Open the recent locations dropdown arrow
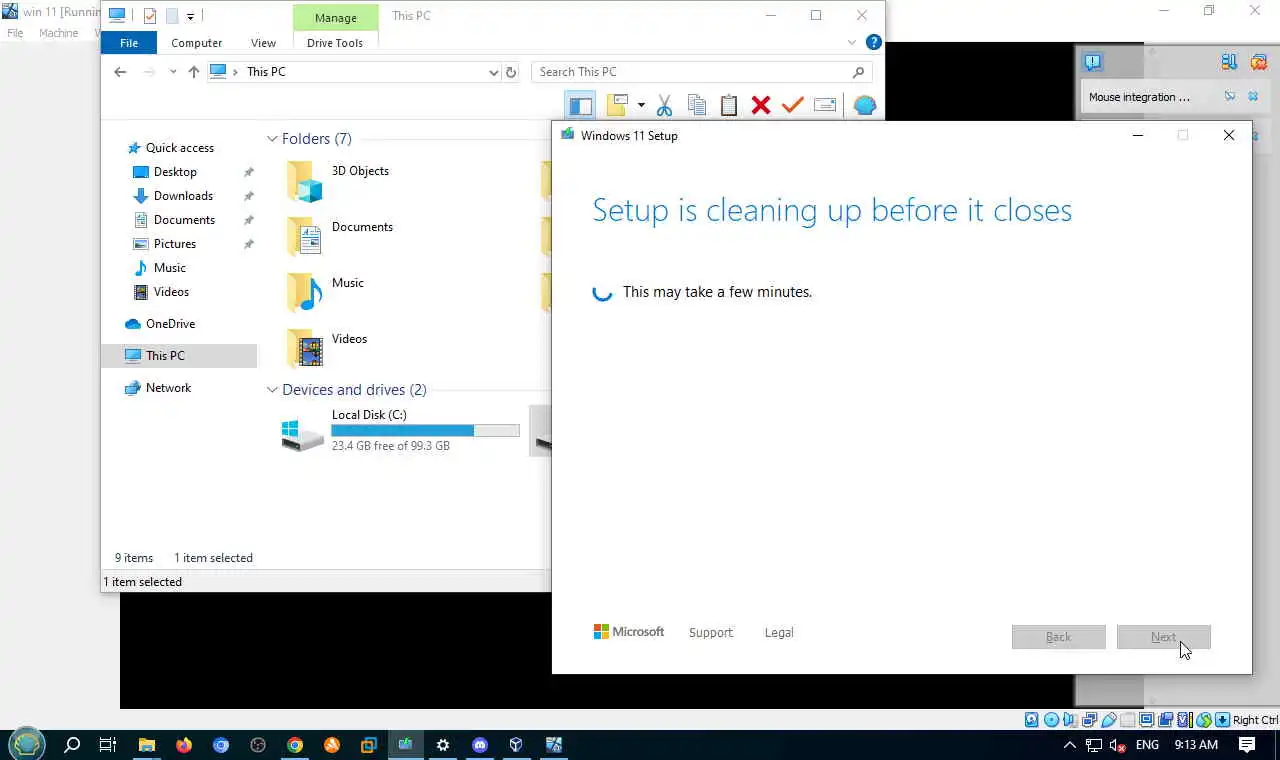Viewport: 1280px width, 760px height. [173, 72]
